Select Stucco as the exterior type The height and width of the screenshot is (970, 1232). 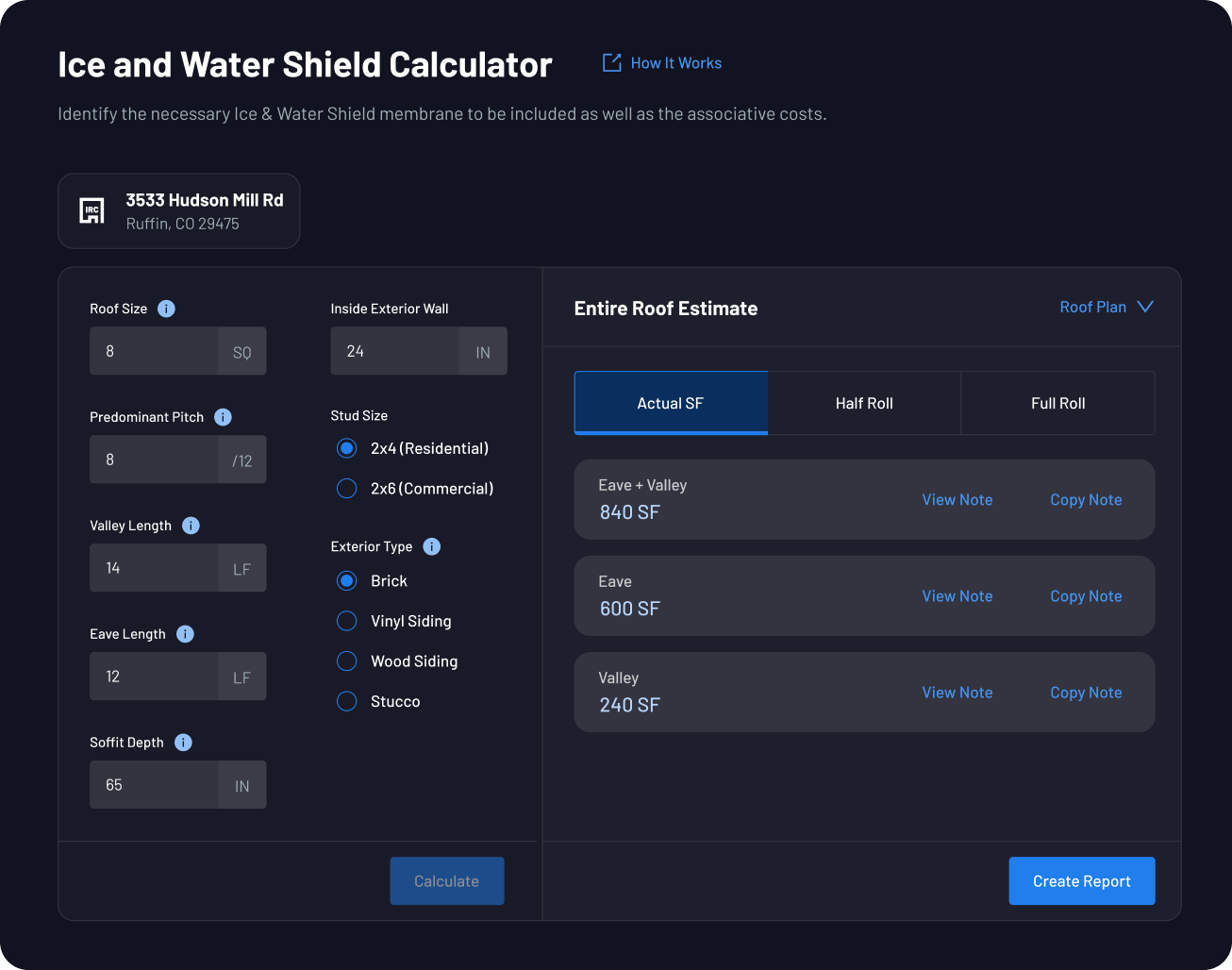[x=347, y=701]
